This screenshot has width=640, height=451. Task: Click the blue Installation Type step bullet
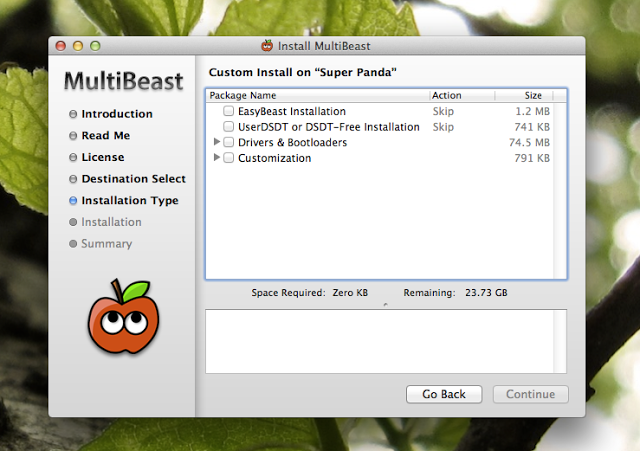click(73, 201)
